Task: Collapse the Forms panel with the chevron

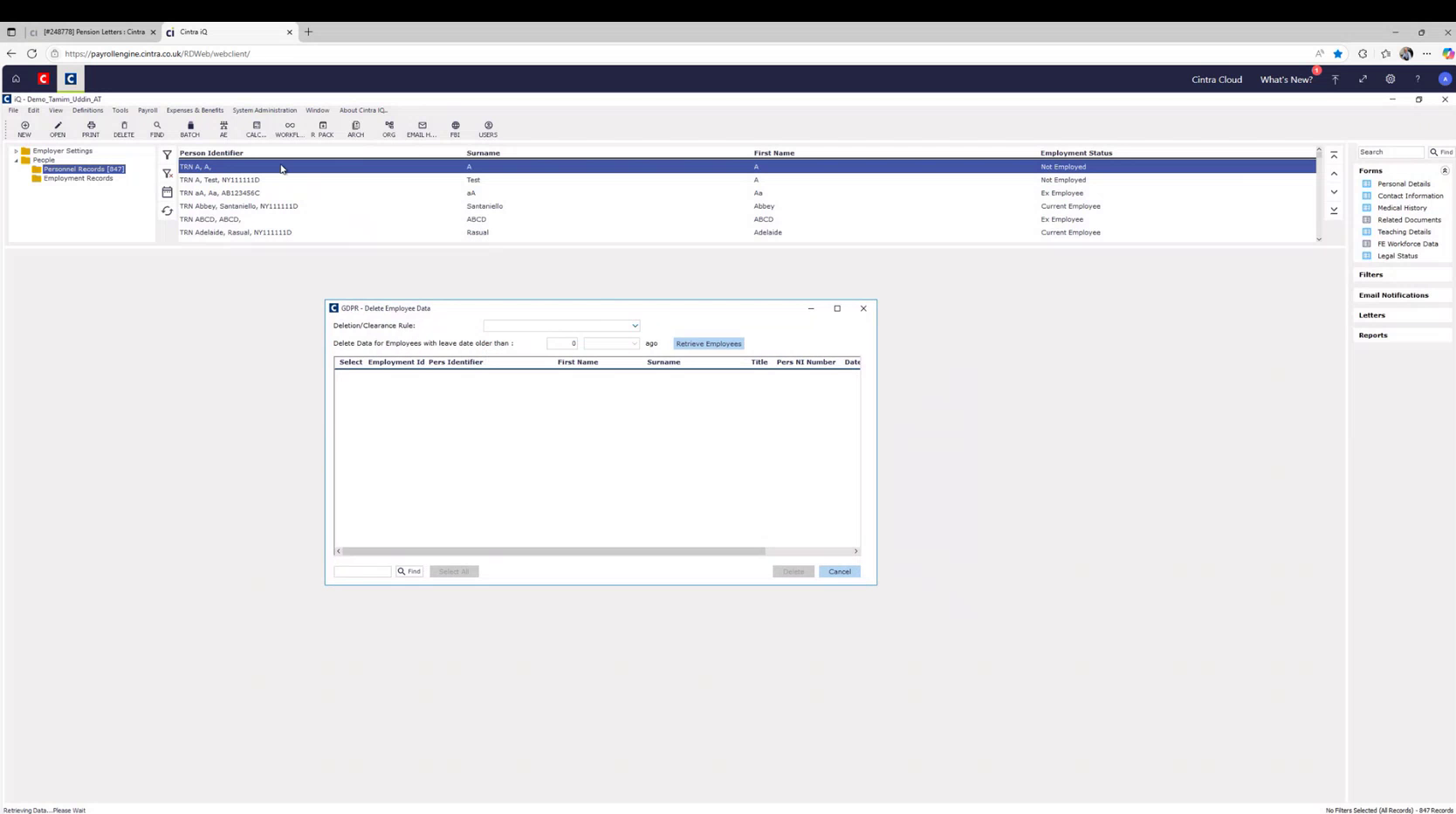Action: coord(1445,170)
